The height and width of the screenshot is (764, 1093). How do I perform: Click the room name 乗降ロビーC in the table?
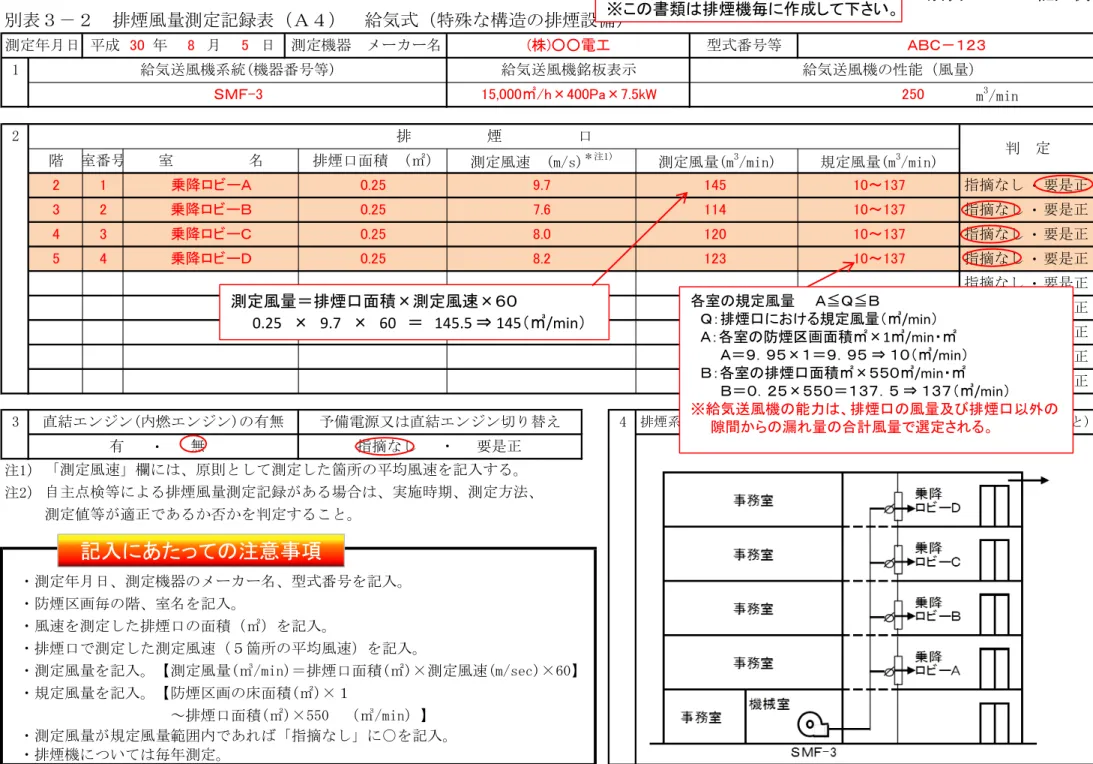point(211,234)
